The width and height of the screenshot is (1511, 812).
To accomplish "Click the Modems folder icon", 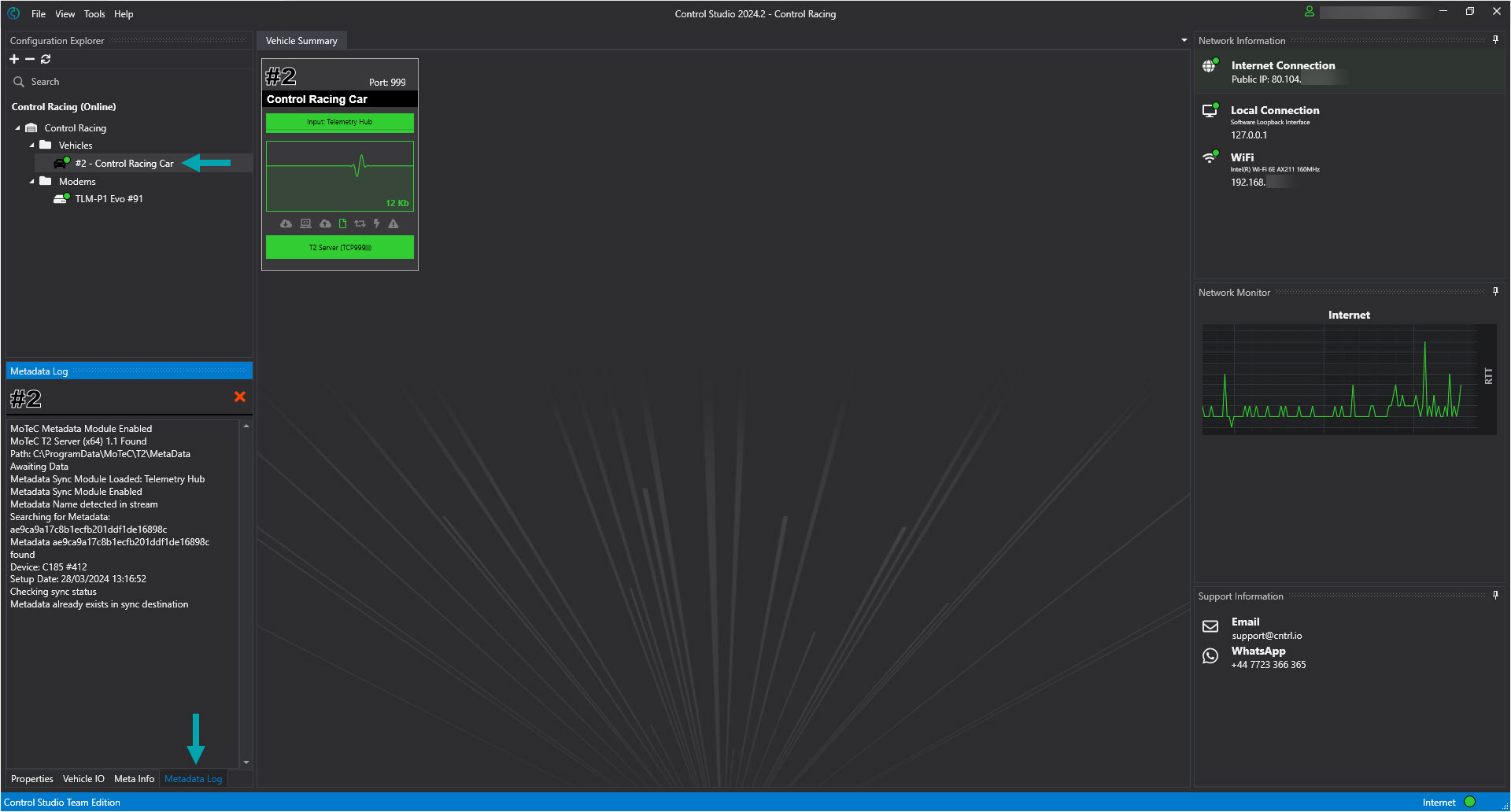I will point(46,182).
